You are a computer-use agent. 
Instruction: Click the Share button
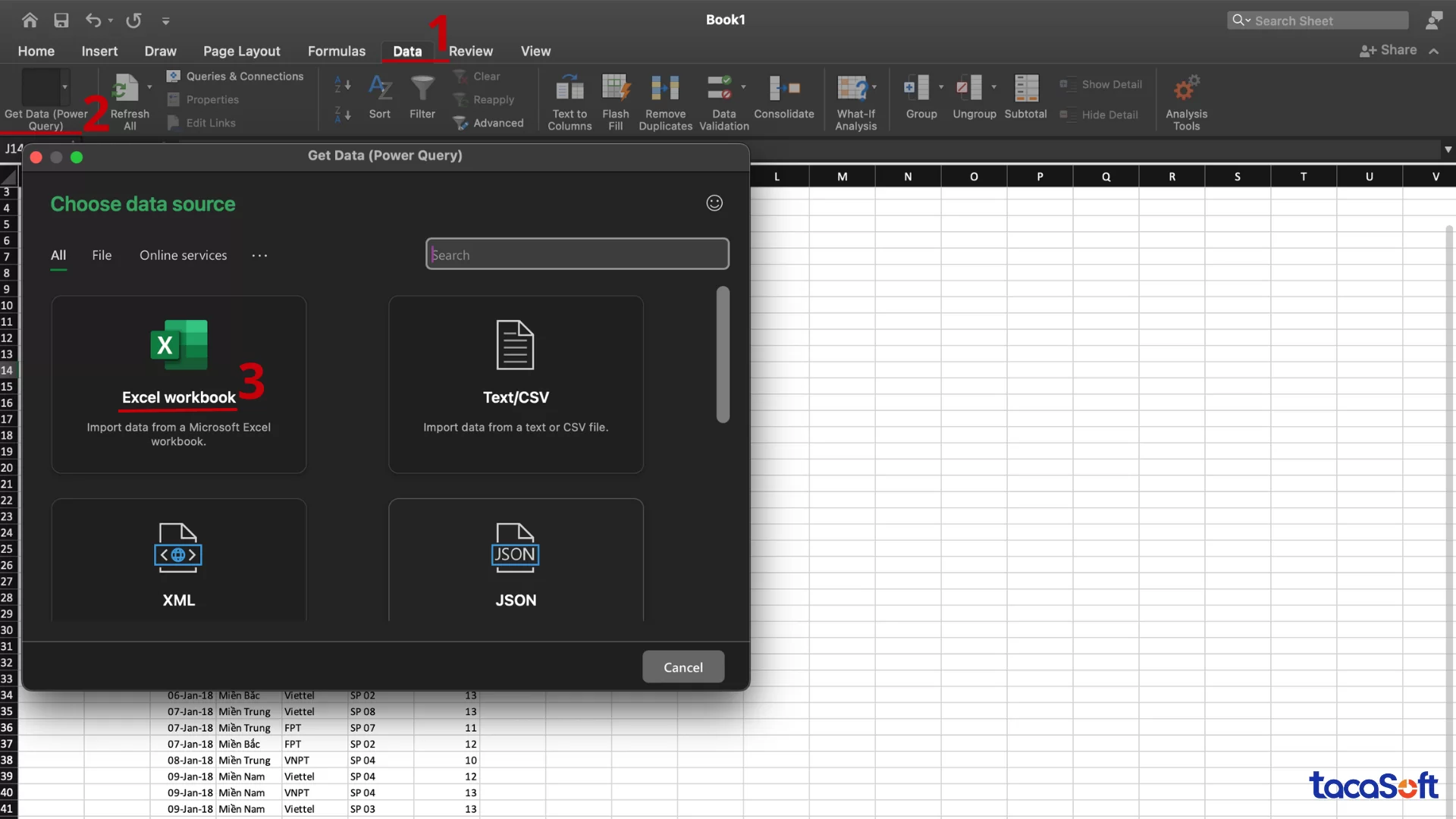pos(1389,50)
